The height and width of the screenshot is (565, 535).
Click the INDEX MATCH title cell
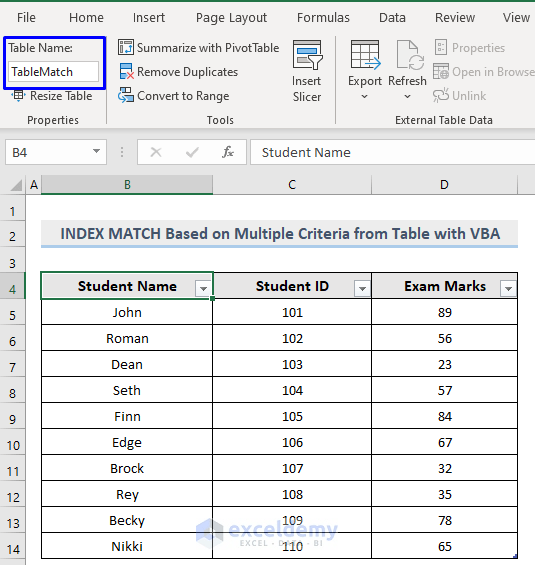click(x=279, y=233)
